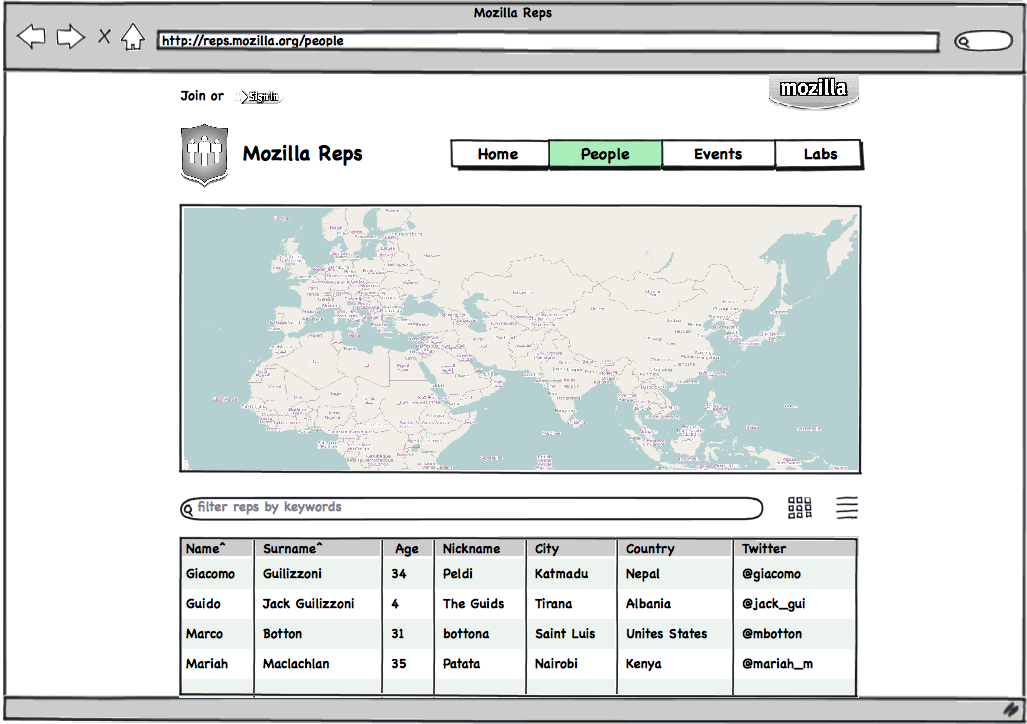Switch to list view of reps
This screenshot has height=724, width=1027.
pyautogui.click(x=847, y=508)
